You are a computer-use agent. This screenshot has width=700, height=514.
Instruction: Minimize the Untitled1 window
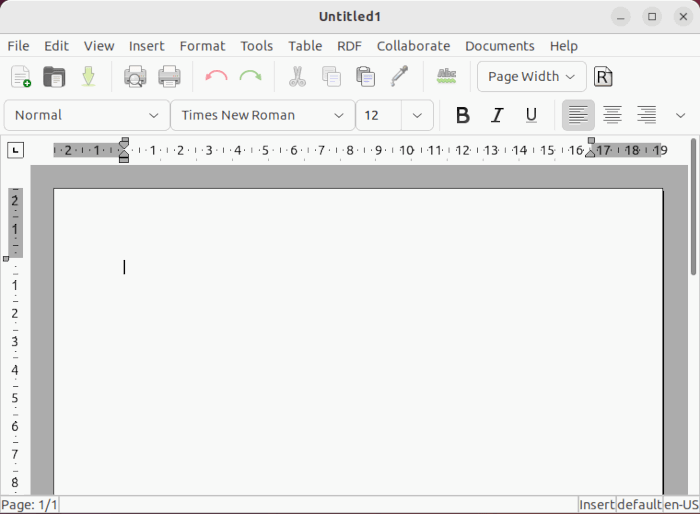pyautogui.click(x=621, y=17)
